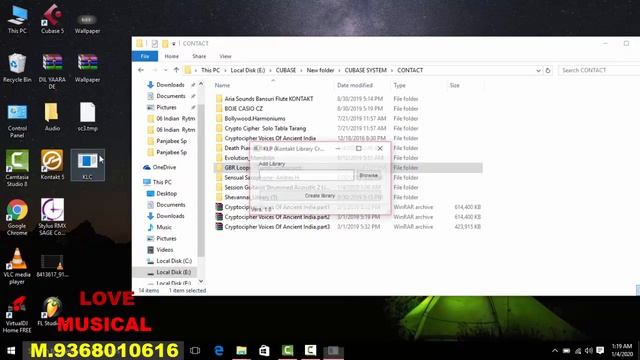
Task: Click the Explorer Back arrow
Action: (x=141, y=70)
